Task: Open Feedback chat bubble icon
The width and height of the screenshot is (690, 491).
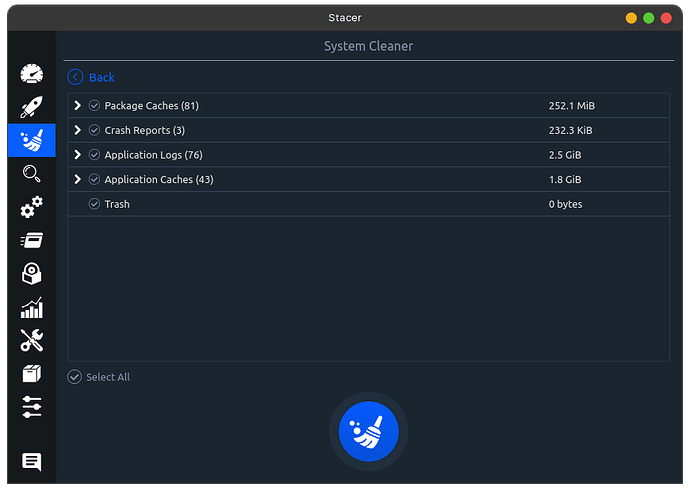Action: click(32, 462)
